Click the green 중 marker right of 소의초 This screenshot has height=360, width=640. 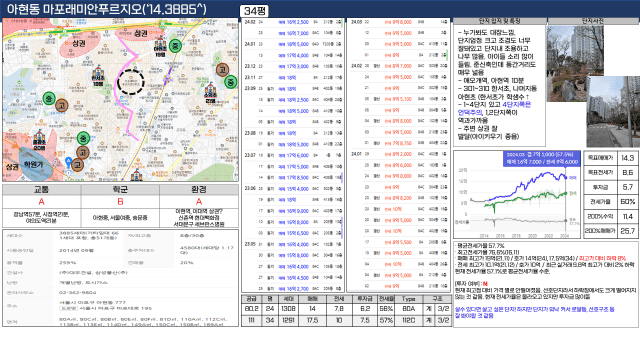[231, 82]
